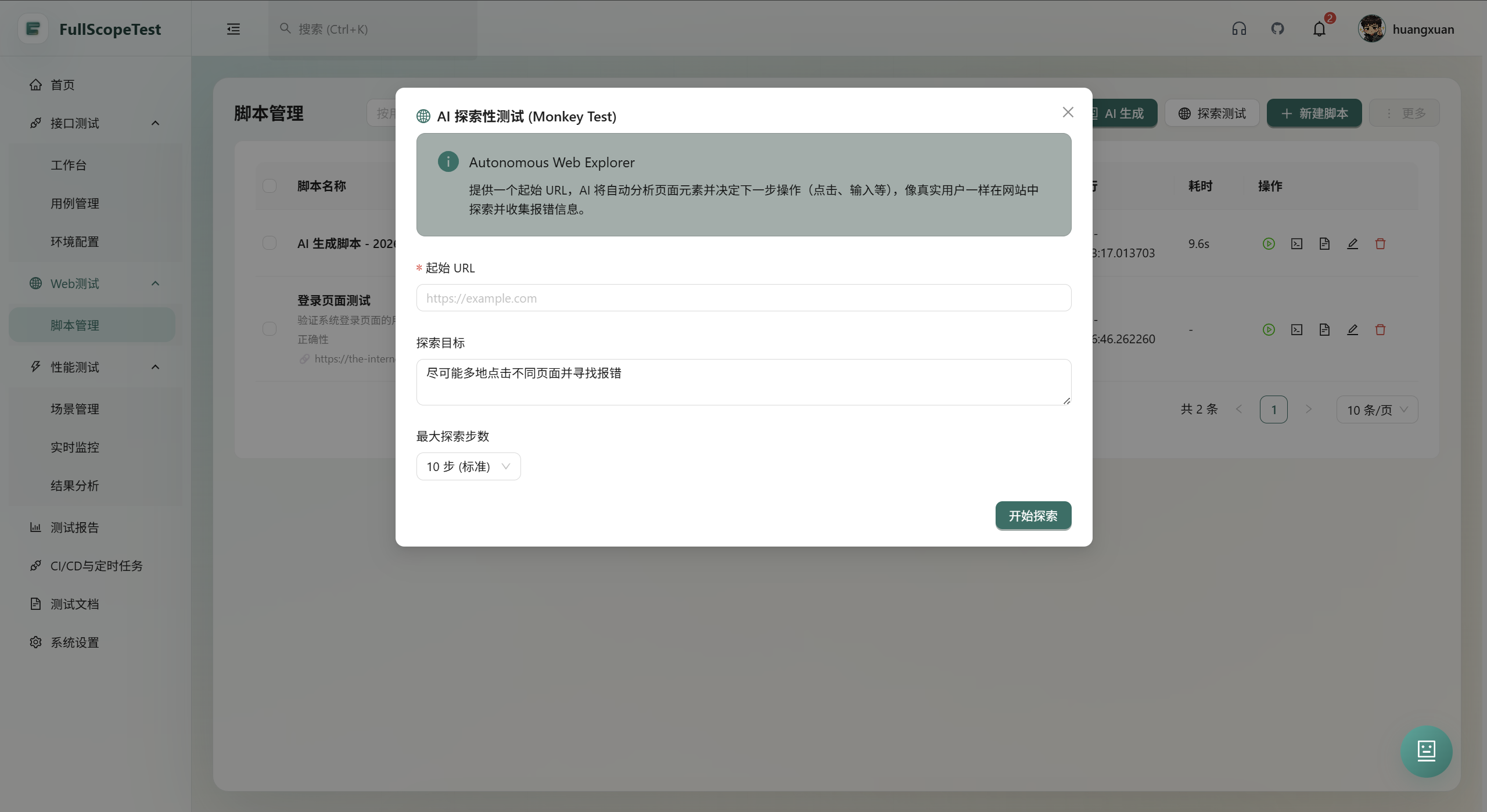Image resolution: width=1487 pixels, height=812 pixels.
Task: Click the huangxuan user avatar
Action: coord(1371,28)
